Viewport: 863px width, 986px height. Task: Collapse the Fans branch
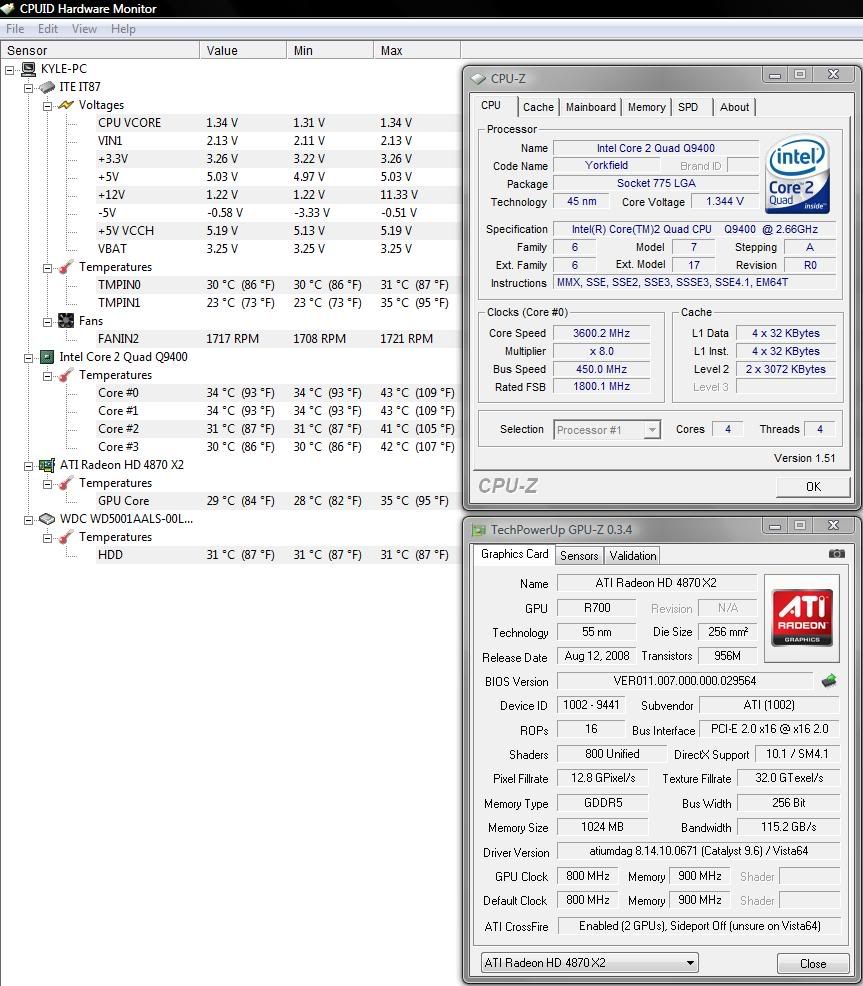point(47,322)
